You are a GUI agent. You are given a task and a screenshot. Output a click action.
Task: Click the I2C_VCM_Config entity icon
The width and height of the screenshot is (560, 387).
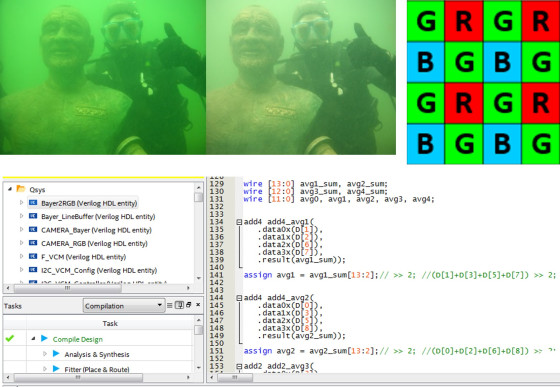33,270
